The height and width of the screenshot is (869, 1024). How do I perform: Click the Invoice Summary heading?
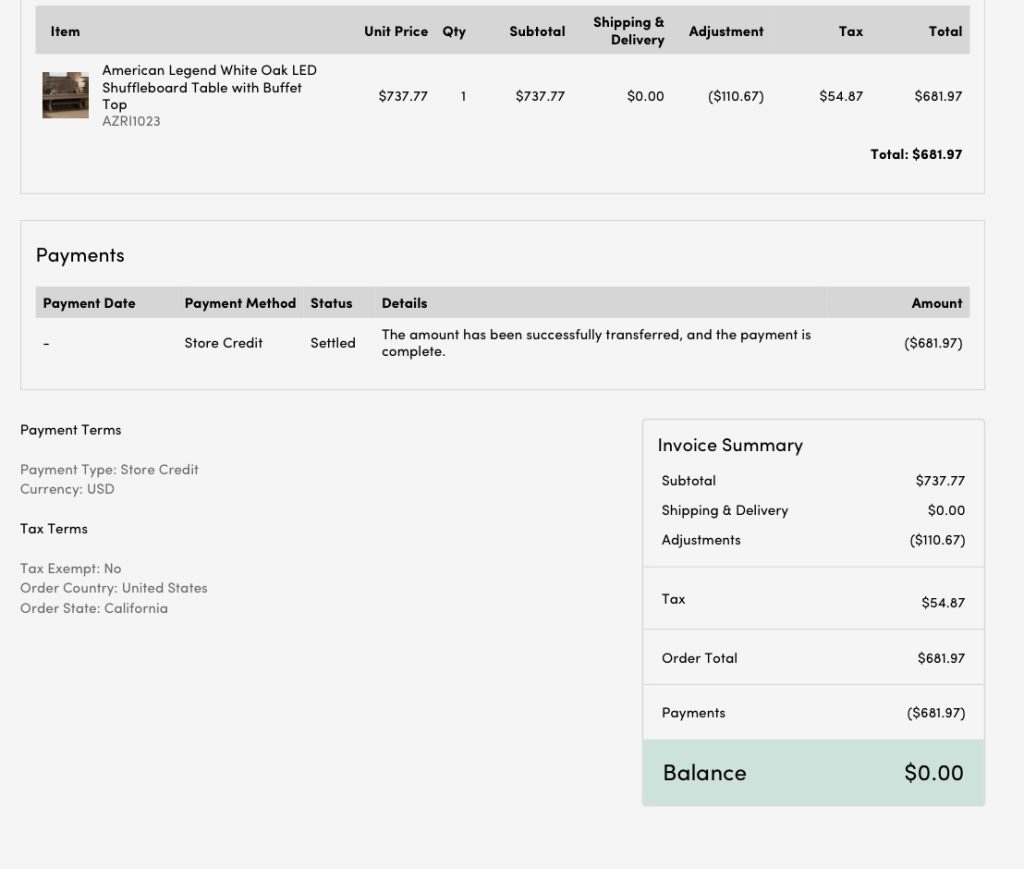click(730, 445)
